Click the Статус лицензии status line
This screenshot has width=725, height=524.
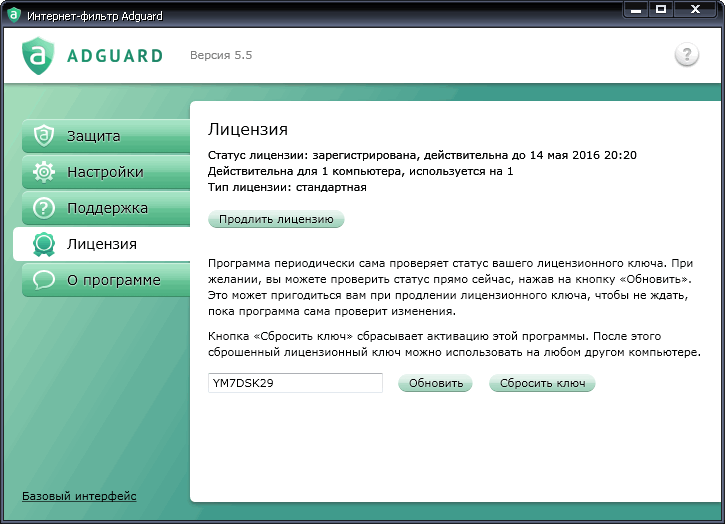point(422,155)
